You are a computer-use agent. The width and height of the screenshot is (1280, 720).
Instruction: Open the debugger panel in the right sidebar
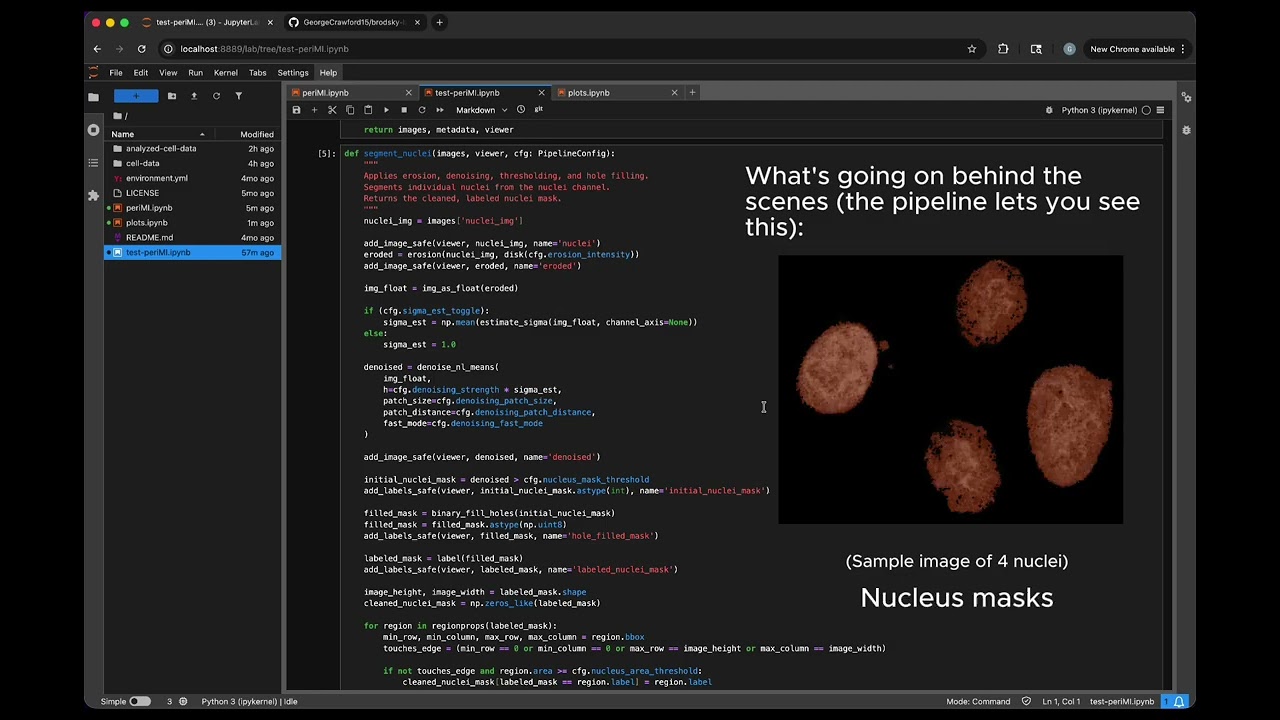coord(1186,130)
